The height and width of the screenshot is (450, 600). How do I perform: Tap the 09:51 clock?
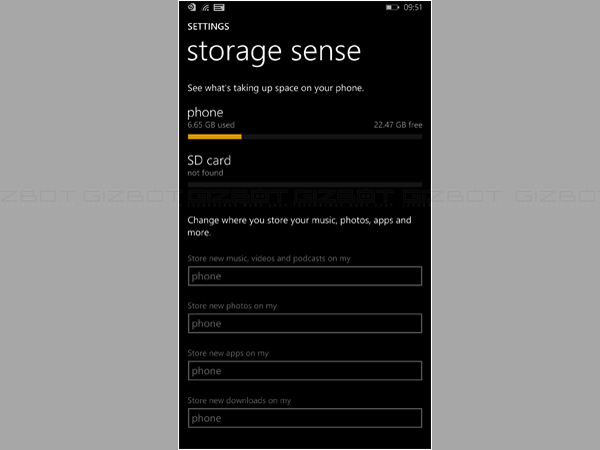pyautogui.click(x=413, y=7)
